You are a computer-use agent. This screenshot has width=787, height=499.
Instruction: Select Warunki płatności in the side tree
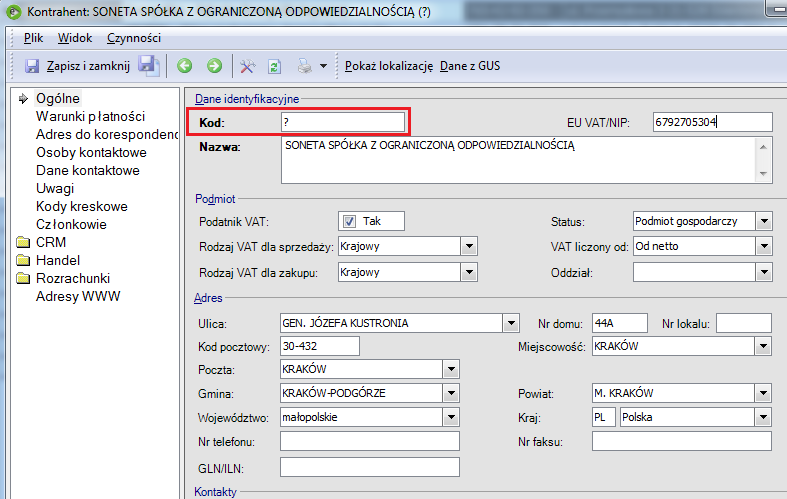point(90,116)
